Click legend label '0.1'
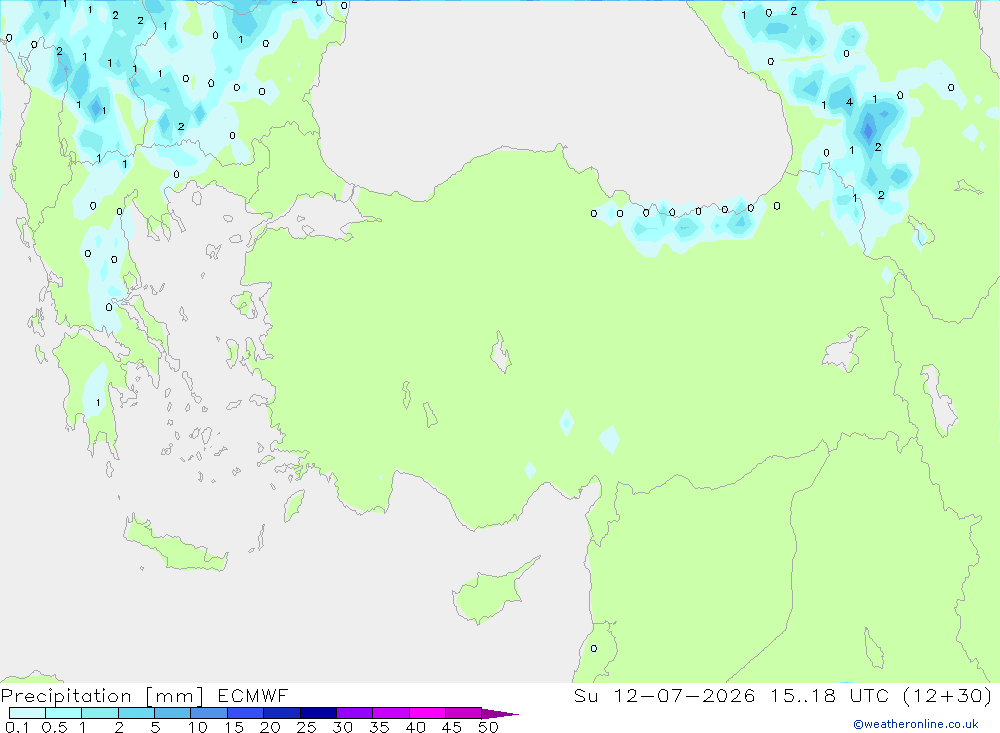Image resolution: width=1000 pixels, height=733 pixels. (17, 727)
